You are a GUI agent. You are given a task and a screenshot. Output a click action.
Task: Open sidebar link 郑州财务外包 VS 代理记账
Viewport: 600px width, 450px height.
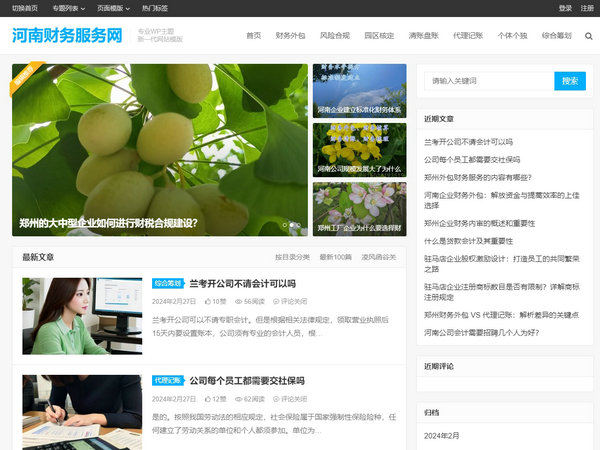(501, 315)
